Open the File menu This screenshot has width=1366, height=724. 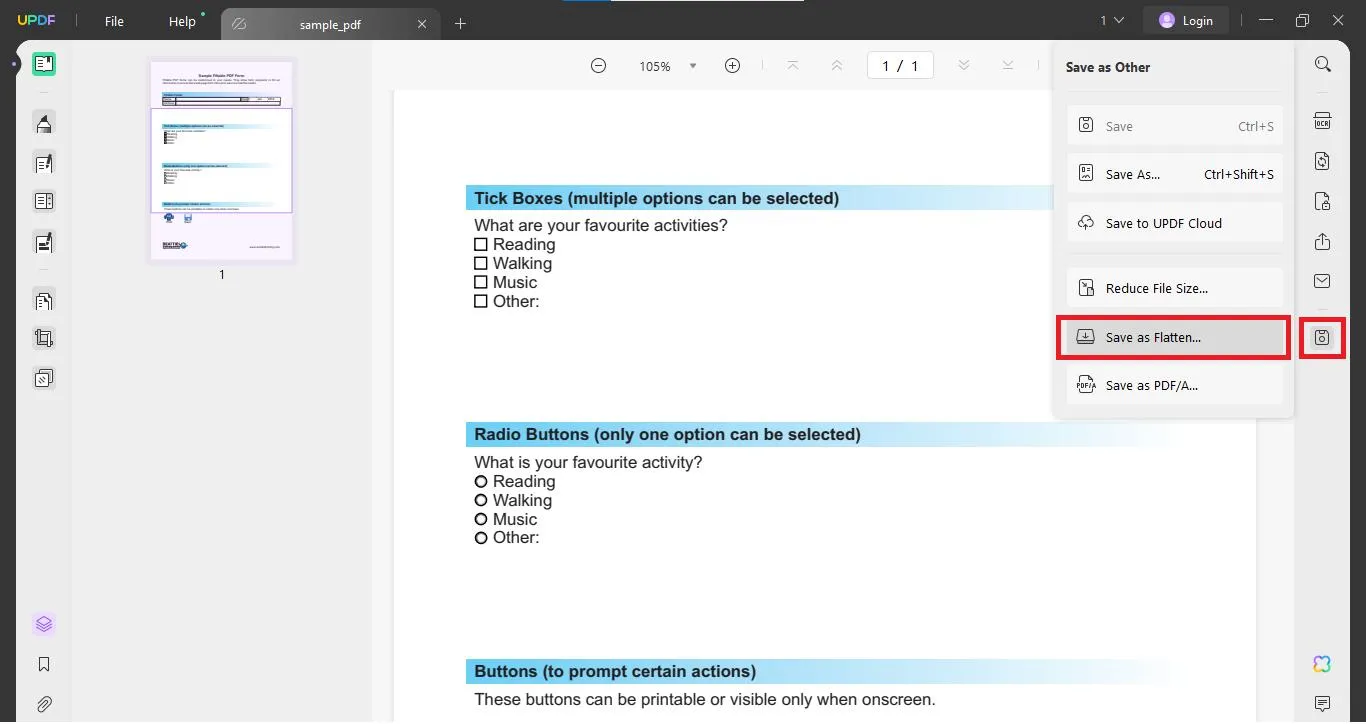click(114, 21)
